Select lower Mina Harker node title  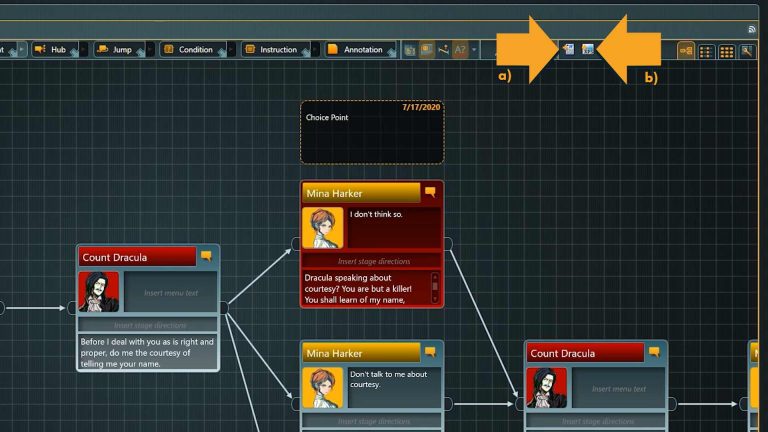tap(361, 353)
